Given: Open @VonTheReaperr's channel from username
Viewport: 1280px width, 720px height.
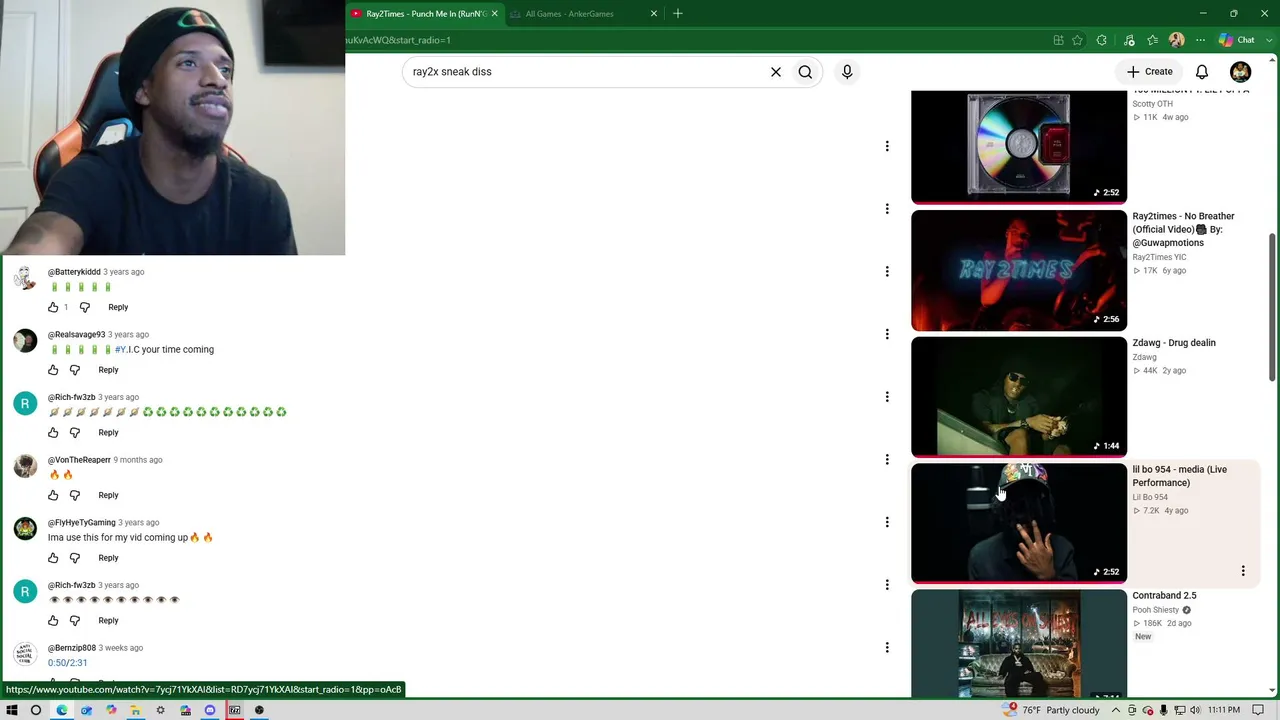Looking at the screenshot, I should coord(79,460).
